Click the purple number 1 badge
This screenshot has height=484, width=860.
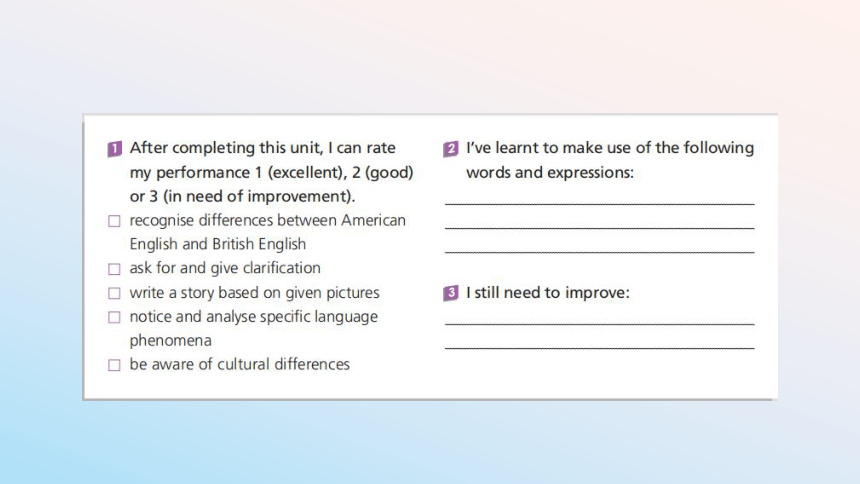pos(115,149)
